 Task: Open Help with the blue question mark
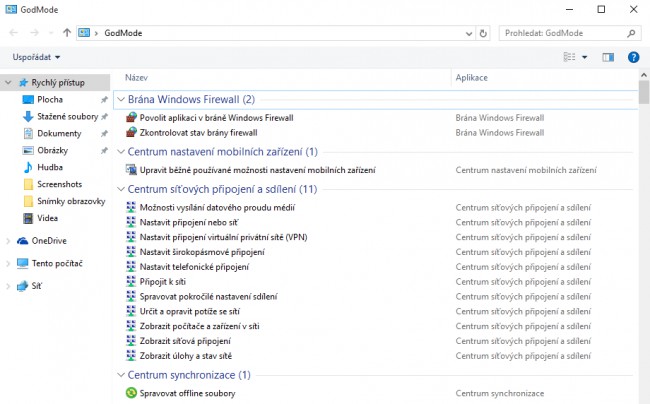633,57
